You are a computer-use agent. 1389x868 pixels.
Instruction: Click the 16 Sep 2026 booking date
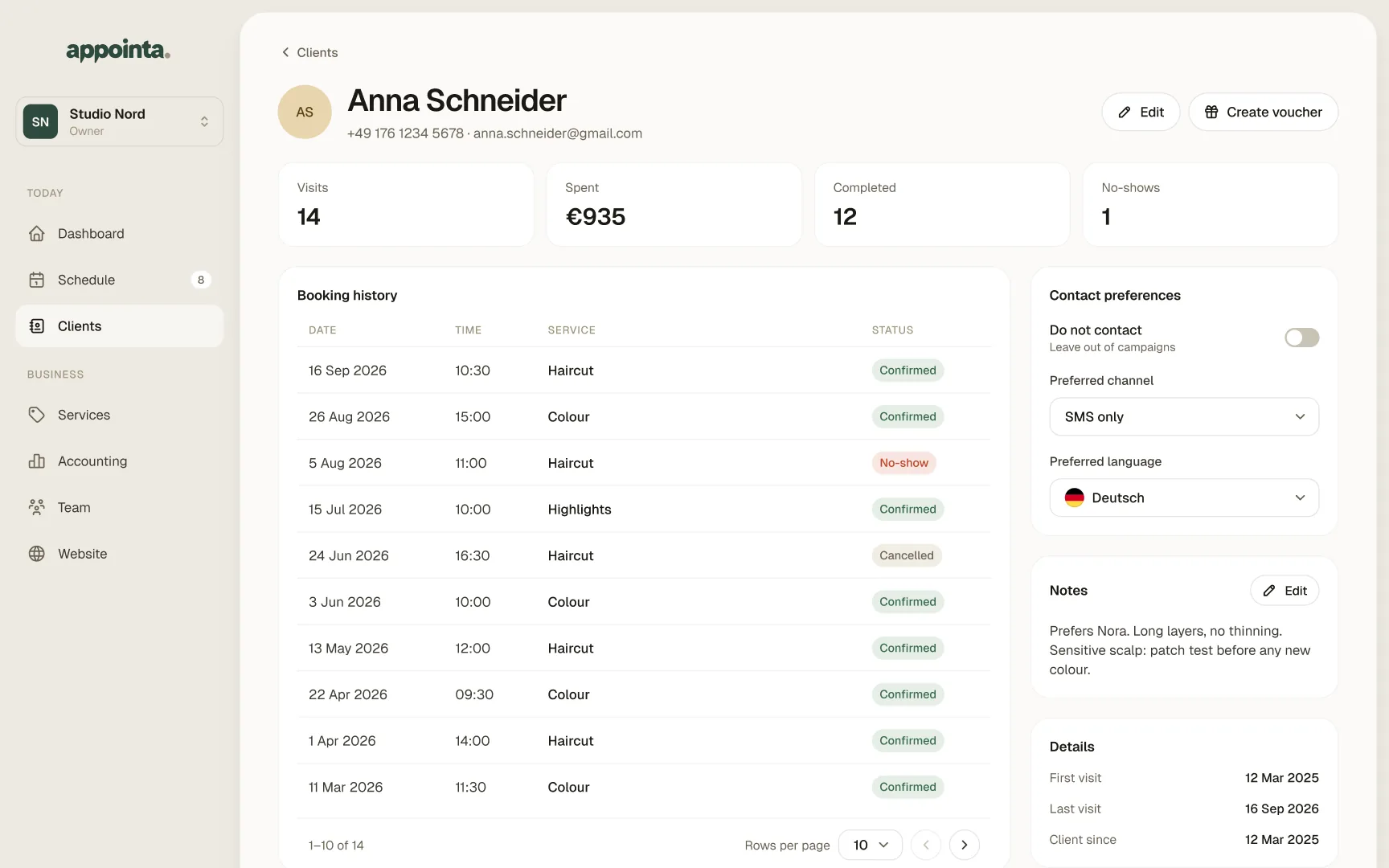click(x=347, y=371)
